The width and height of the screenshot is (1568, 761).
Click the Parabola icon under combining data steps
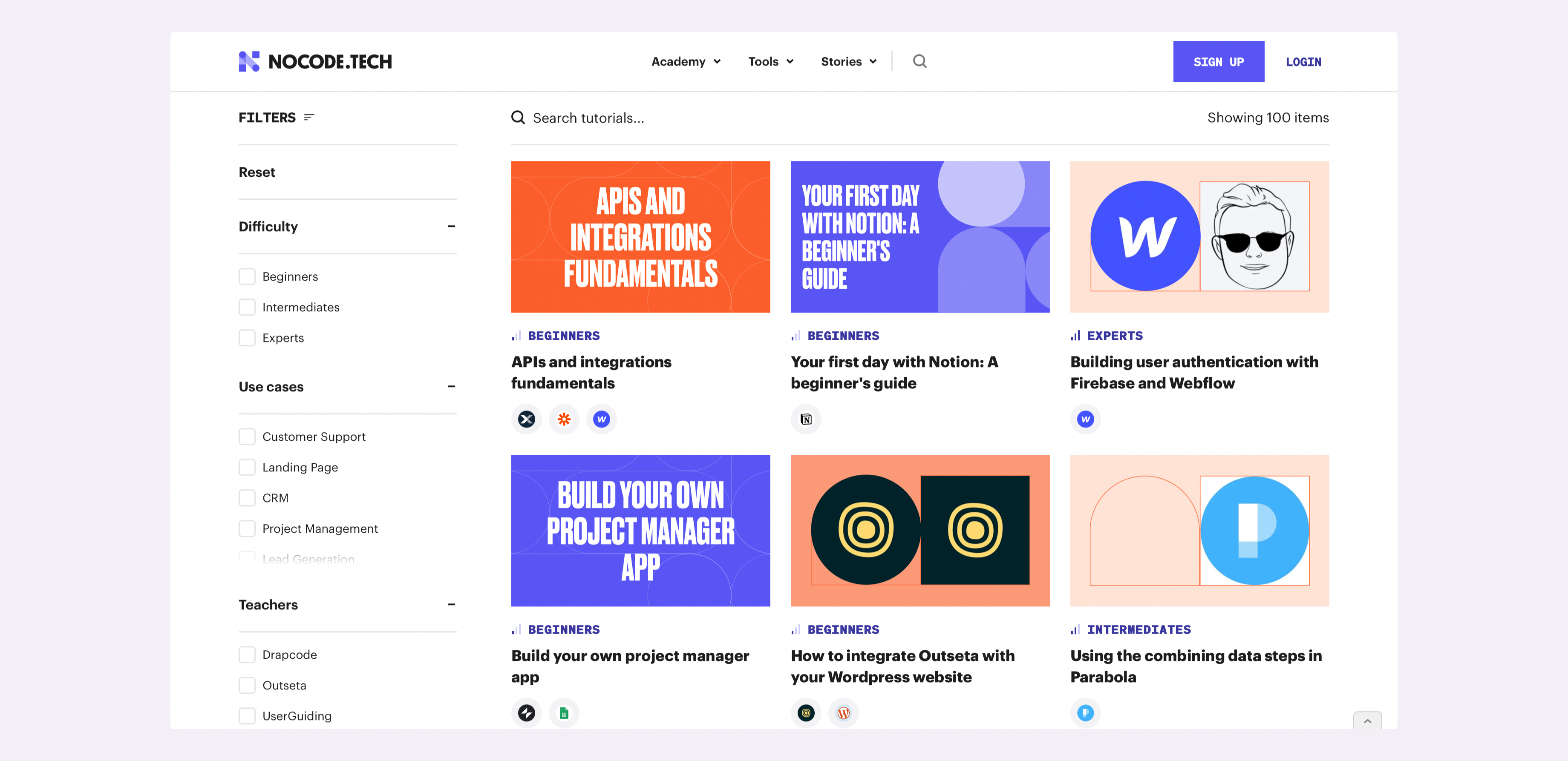(x=1085, y=713)
